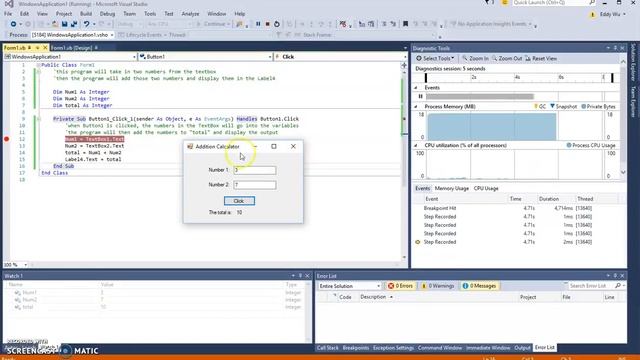
Task: Click the Navigate Backward icon
Action: 13,24
